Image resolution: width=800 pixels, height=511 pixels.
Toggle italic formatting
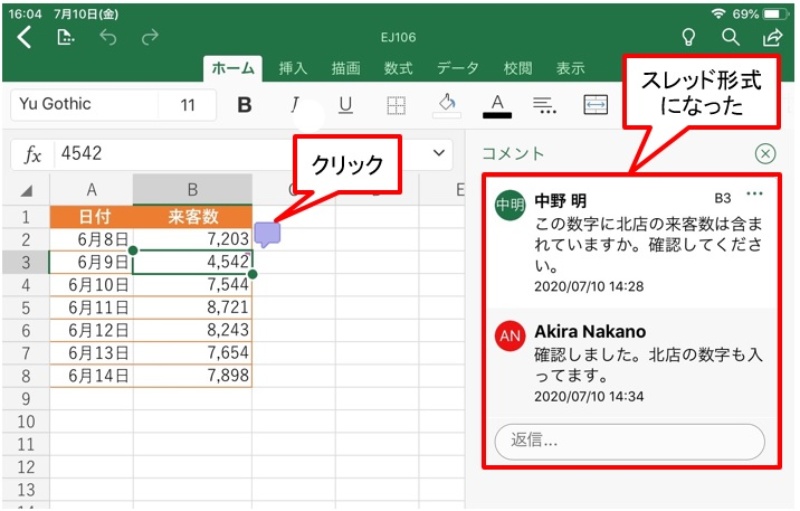(x=295, y=105)
